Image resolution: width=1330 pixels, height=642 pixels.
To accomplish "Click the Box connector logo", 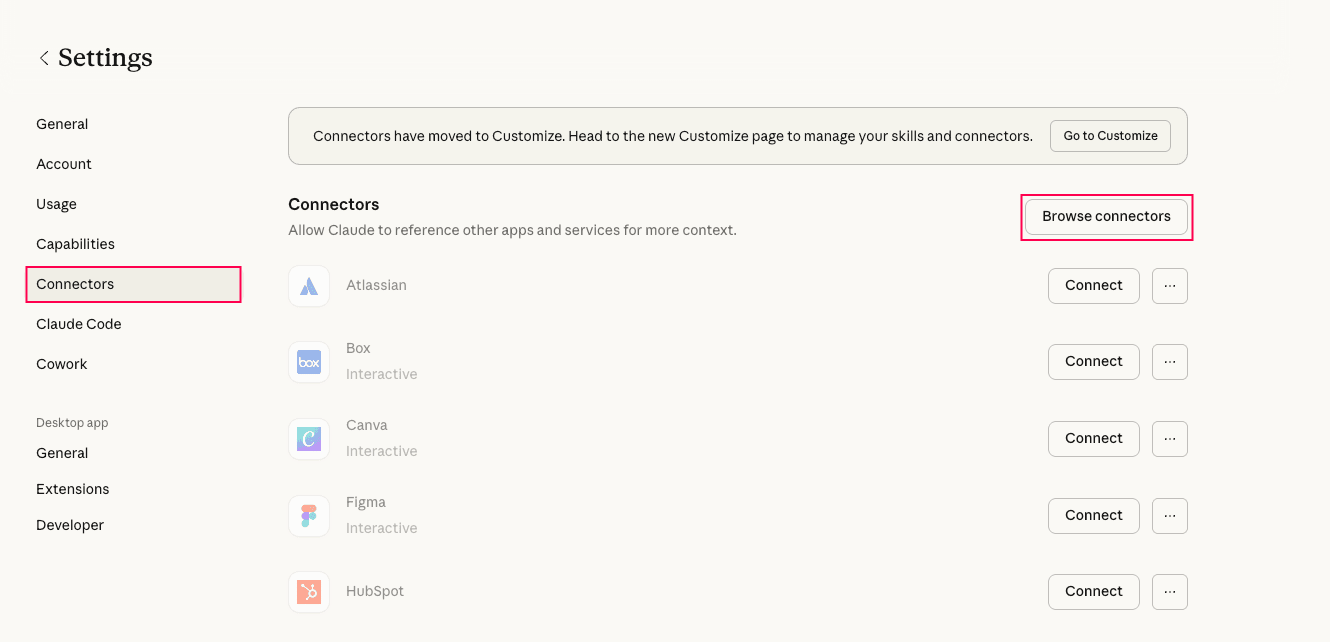I will (x=309, y=361).
